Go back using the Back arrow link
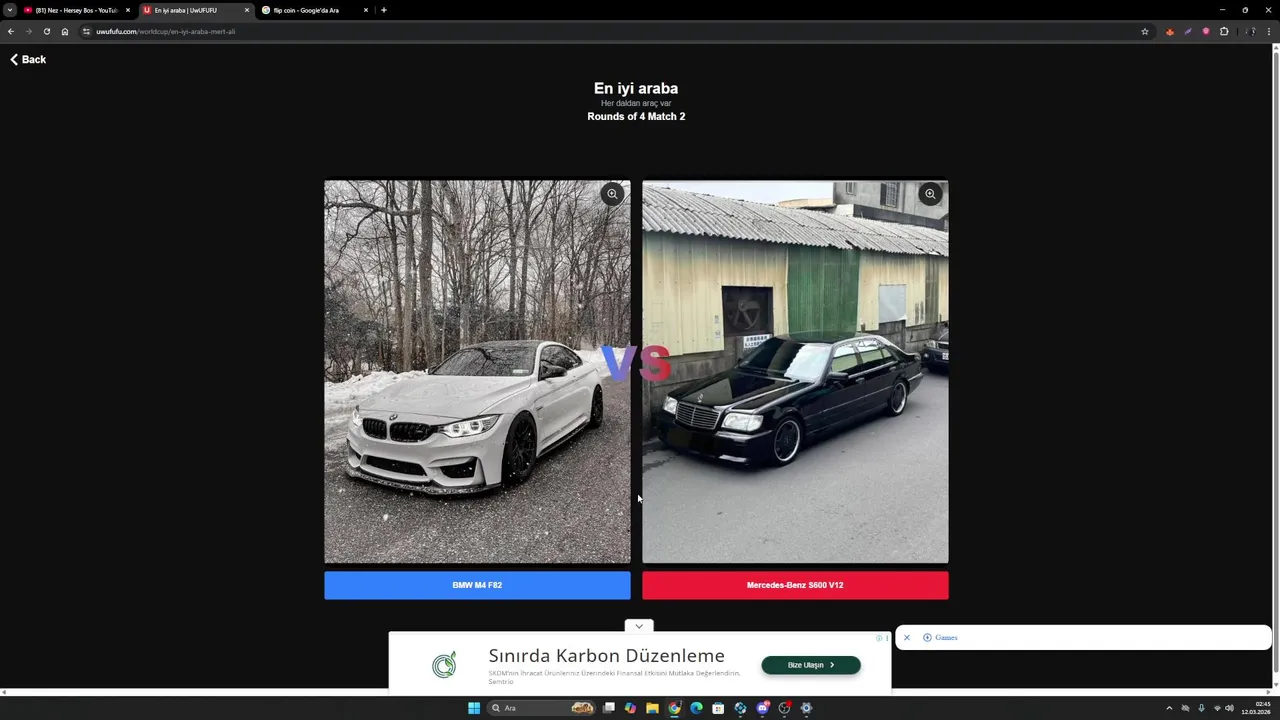The width and height of the screenshot is (1280, 720). pyautogui.click(x=28, y=60)
